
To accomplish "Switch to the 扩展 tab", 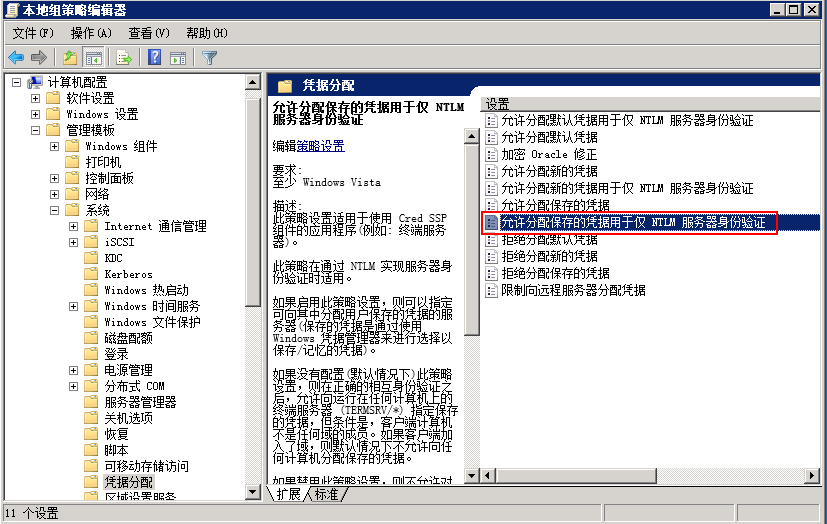I will click(289, 494).
